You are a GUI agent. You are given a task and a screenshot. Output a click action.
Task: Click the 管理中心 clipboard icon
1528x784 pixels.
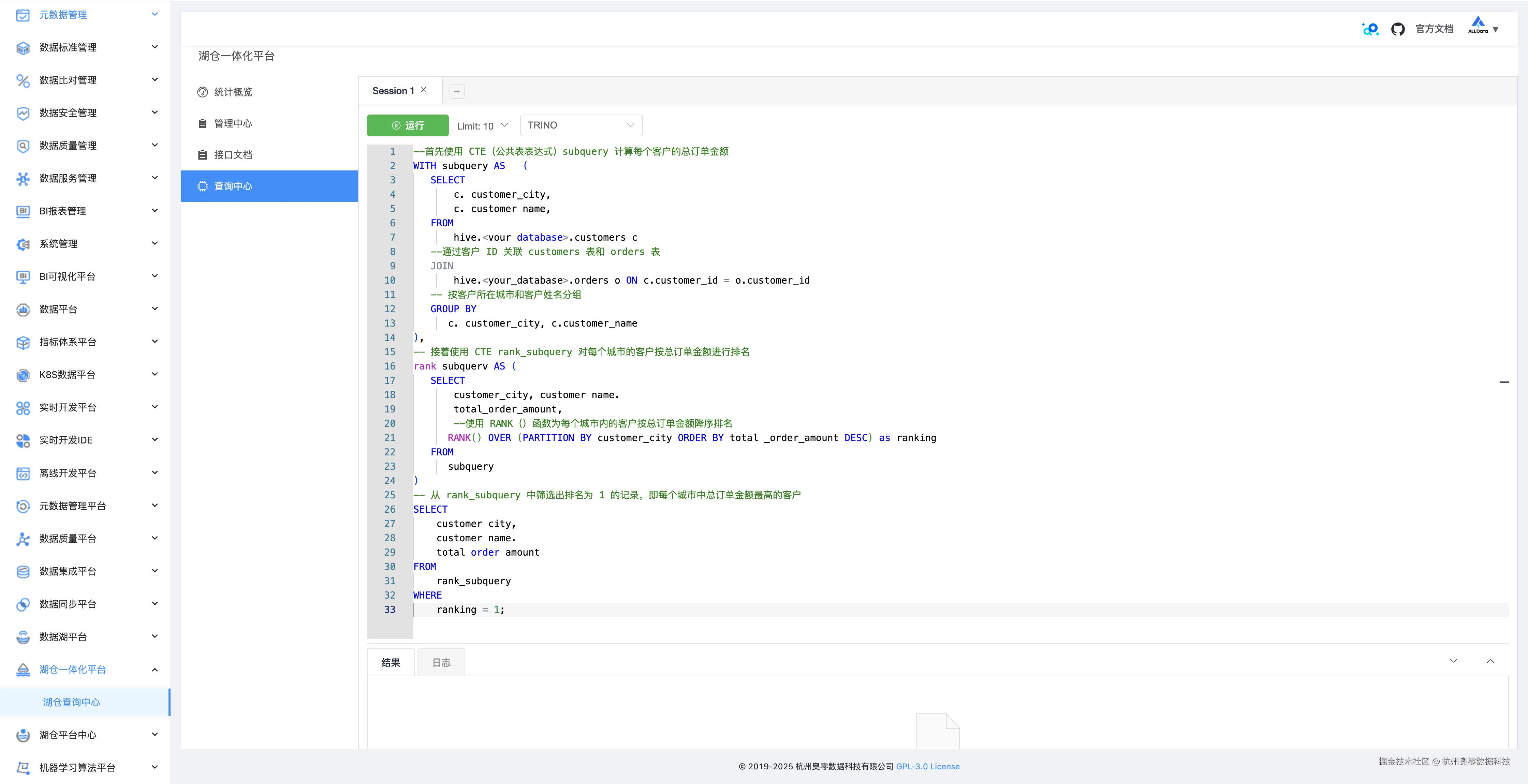202,123
